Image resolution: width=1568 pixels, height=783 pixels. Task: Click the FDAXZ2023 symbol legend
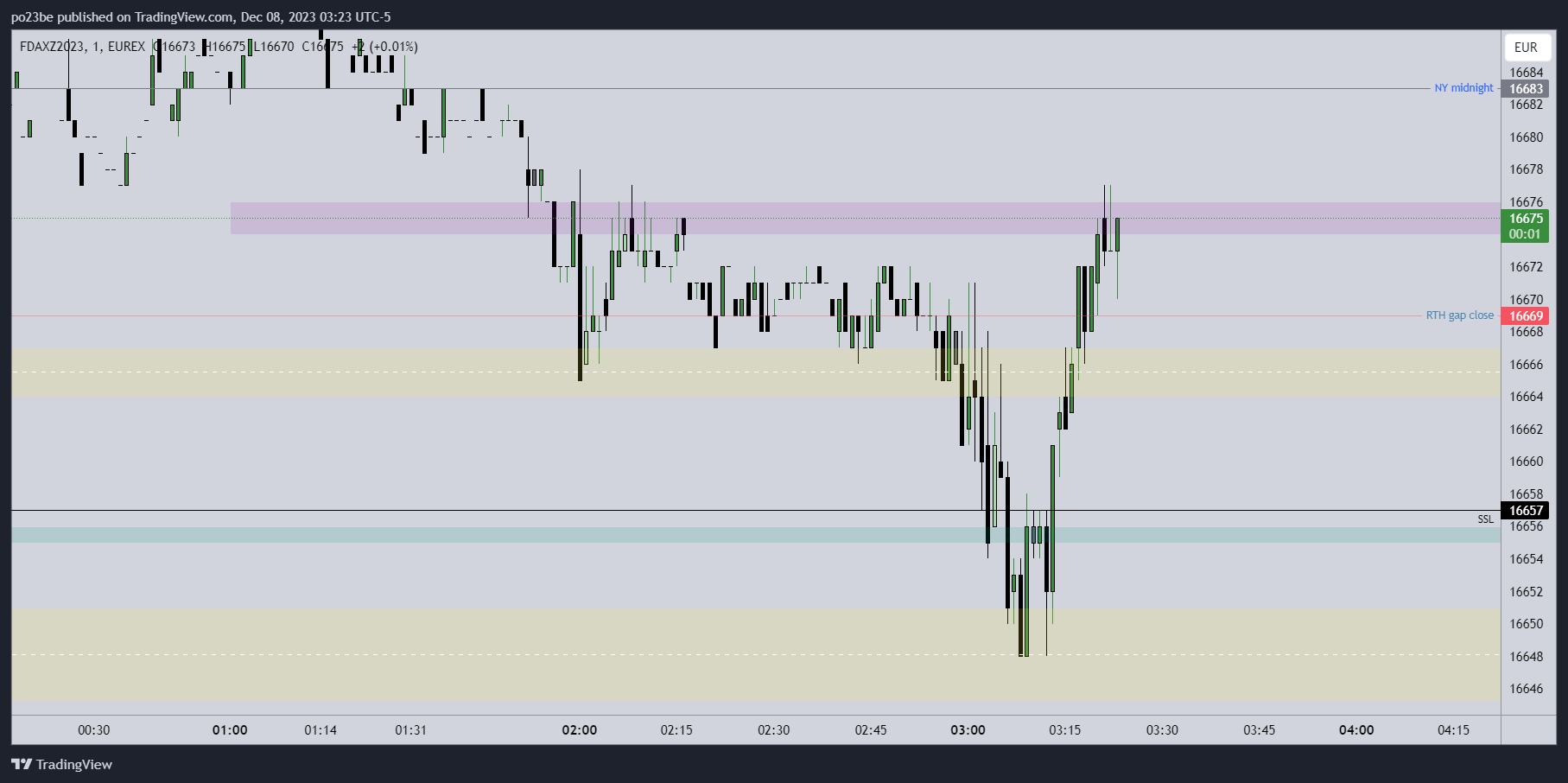click(x=53, y=47)
